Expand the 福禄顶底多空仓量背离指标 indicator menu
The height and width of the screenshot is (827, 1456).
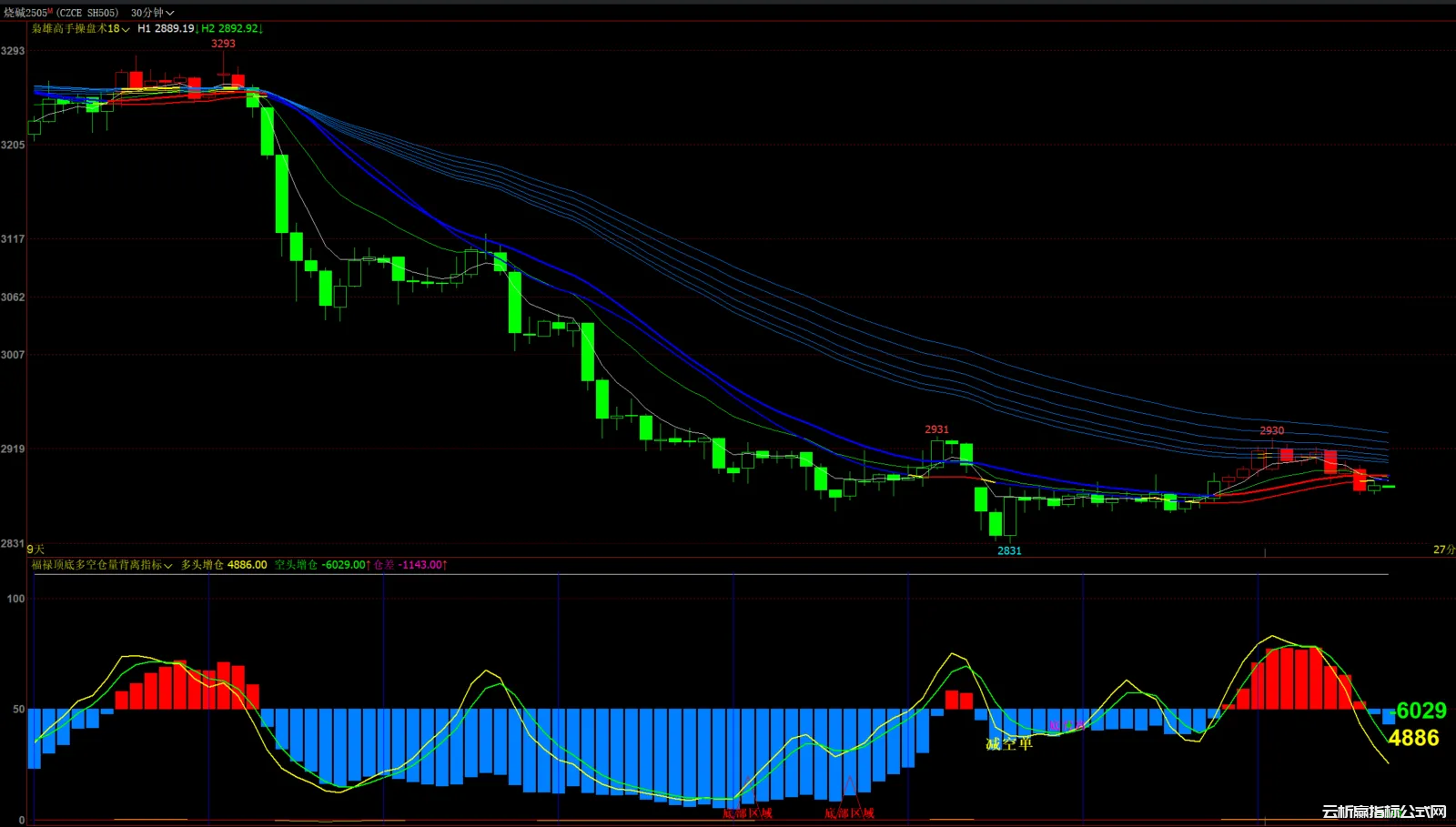pos(102,565)
